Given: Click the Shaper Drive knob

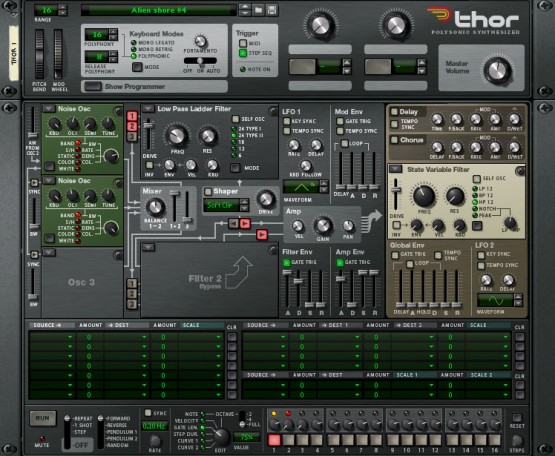Looking at the screenshot, I should 266,199.
